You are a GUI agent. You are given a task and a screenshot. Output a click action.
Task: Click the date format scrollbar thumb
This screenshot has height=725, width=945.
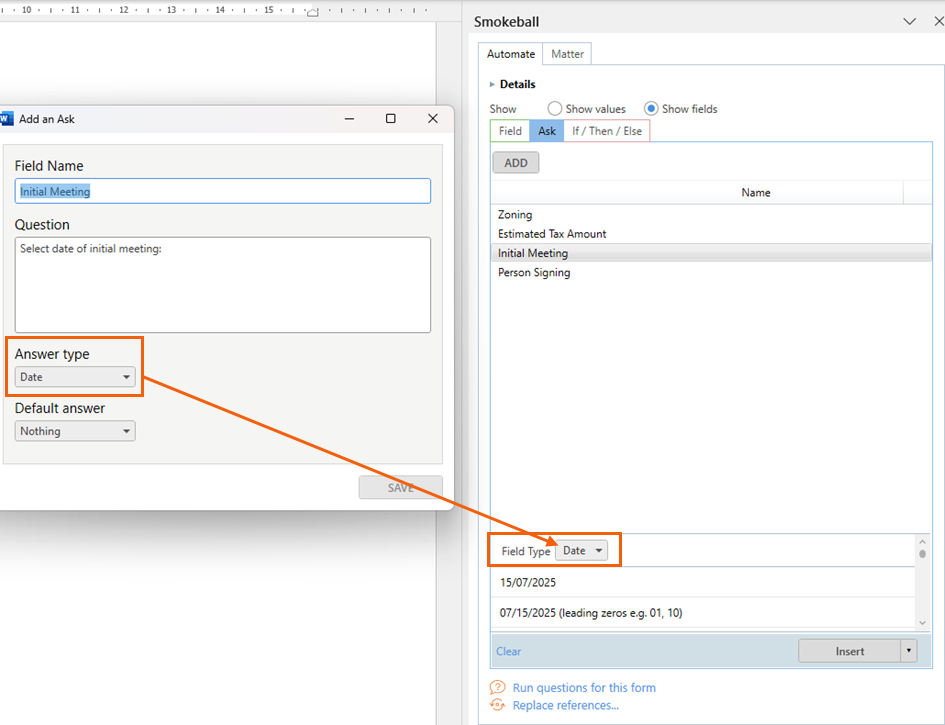coord(922,553)
